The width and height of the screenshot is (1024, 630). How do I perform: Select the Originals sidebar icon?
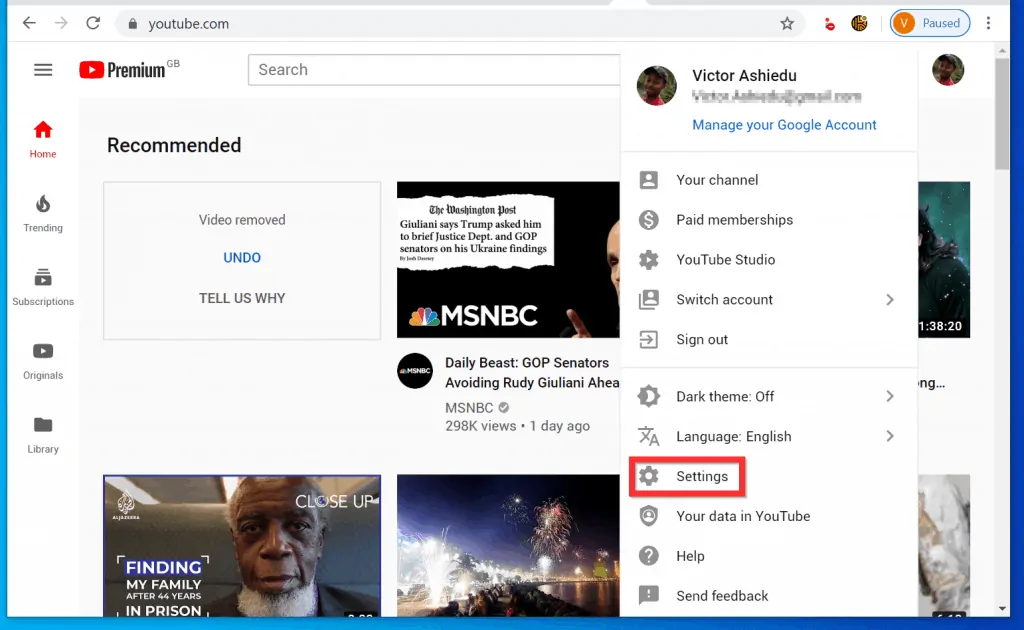point(42,360)
